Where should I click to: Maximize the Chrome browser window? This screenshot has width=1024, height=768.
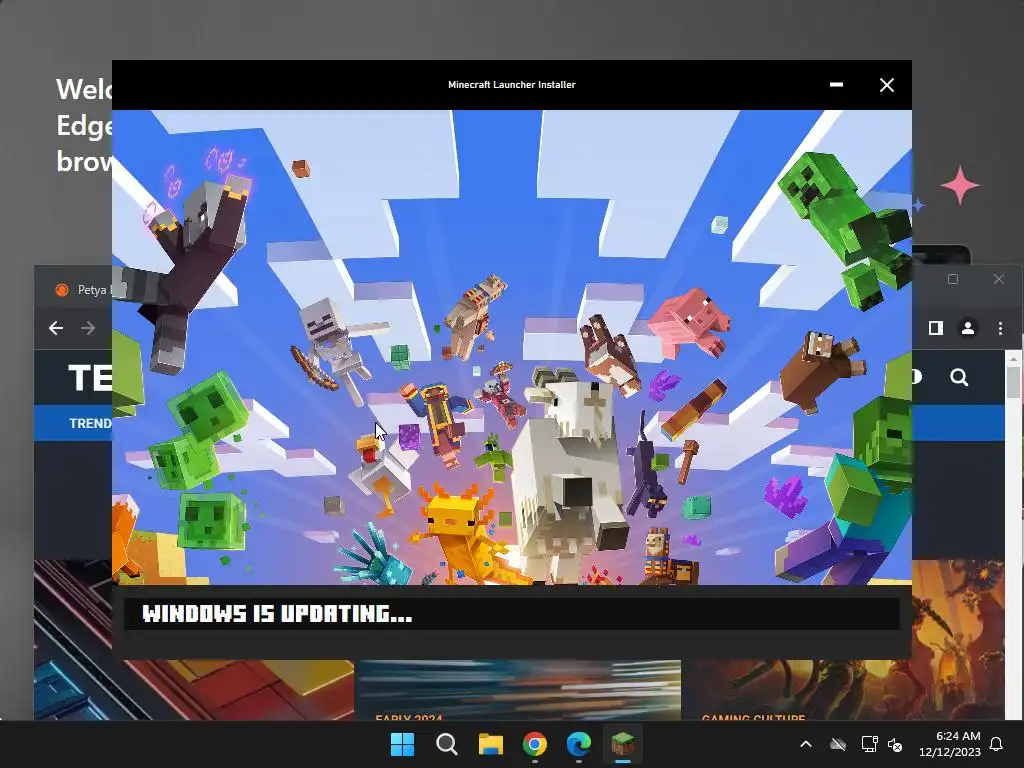pos(953,280)
